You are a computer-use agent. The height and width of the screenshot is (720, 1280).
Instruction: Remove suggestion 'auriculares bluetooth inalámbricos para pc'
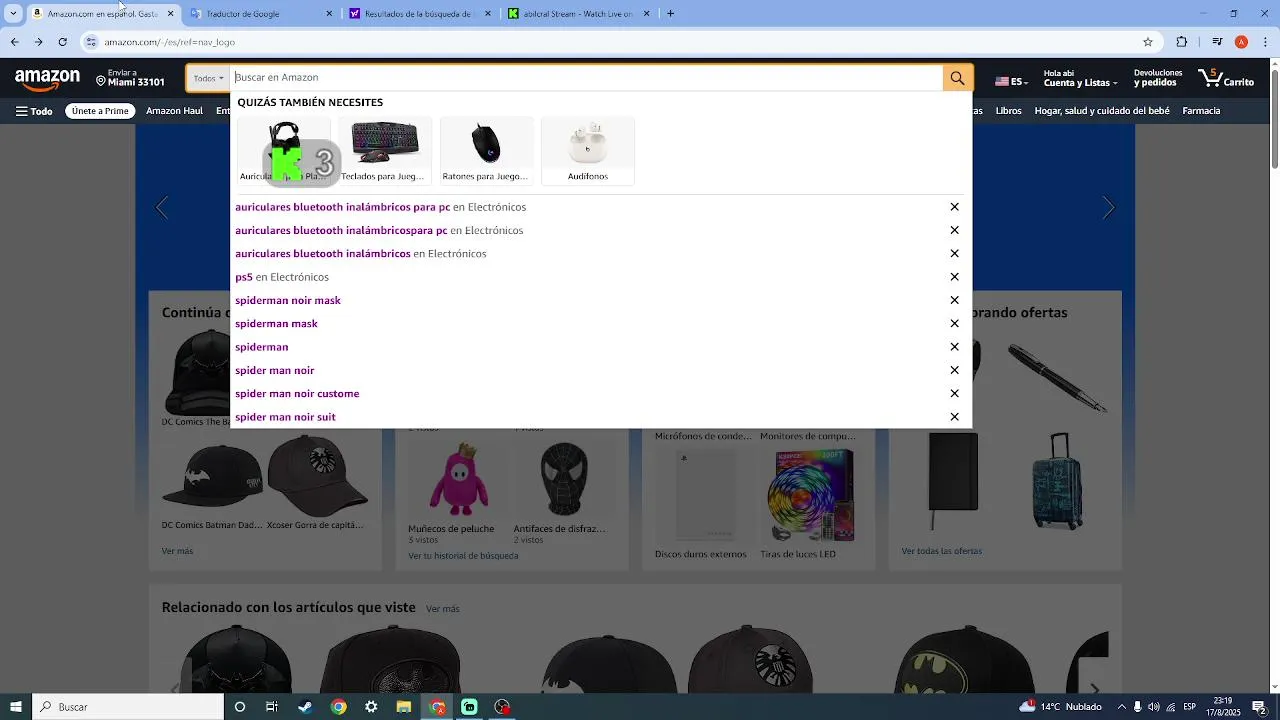click(x=954, y=207)
